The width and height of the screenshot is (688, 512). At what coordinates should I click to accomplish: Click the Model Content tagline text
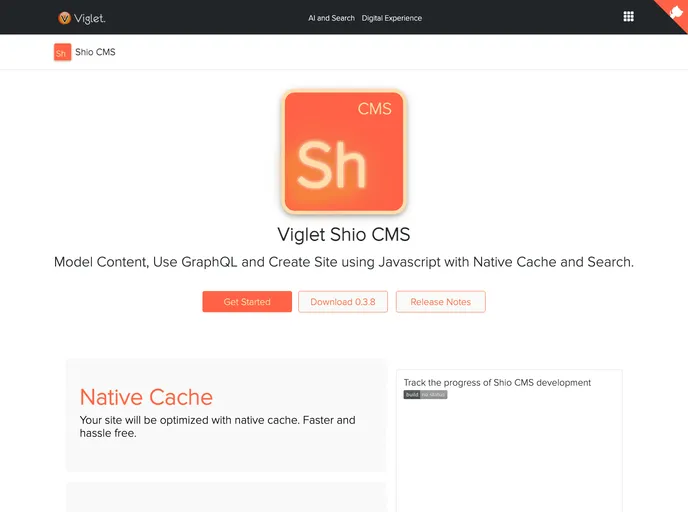click(x=344, y=262)
